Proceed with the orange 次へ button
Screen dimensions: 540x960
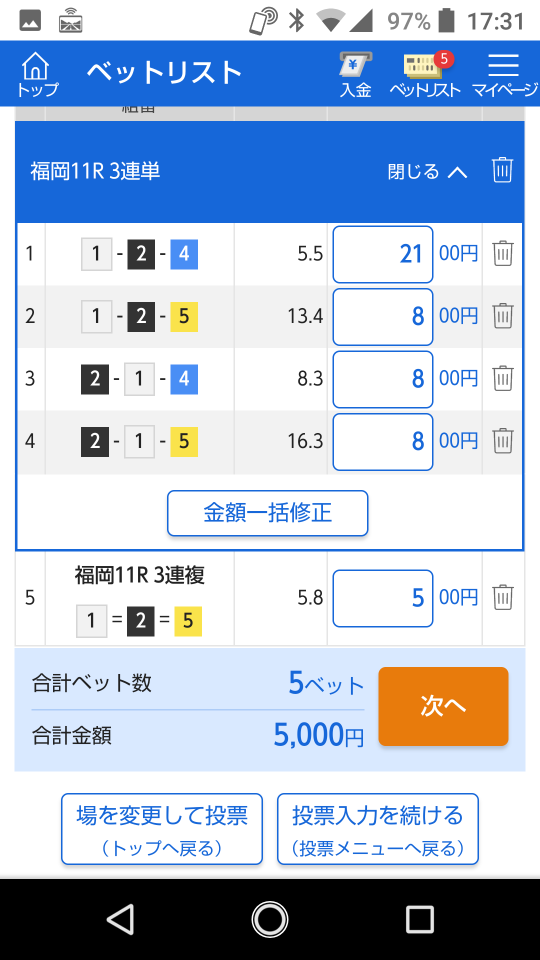pyautogui.click(x=443, y=707)
